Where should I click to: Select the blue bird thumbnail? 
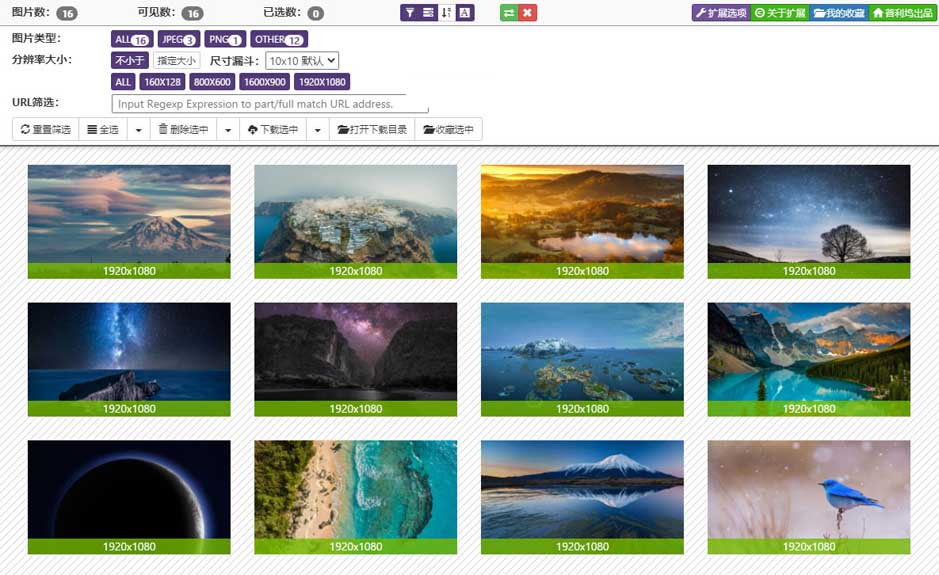[809, 497]
